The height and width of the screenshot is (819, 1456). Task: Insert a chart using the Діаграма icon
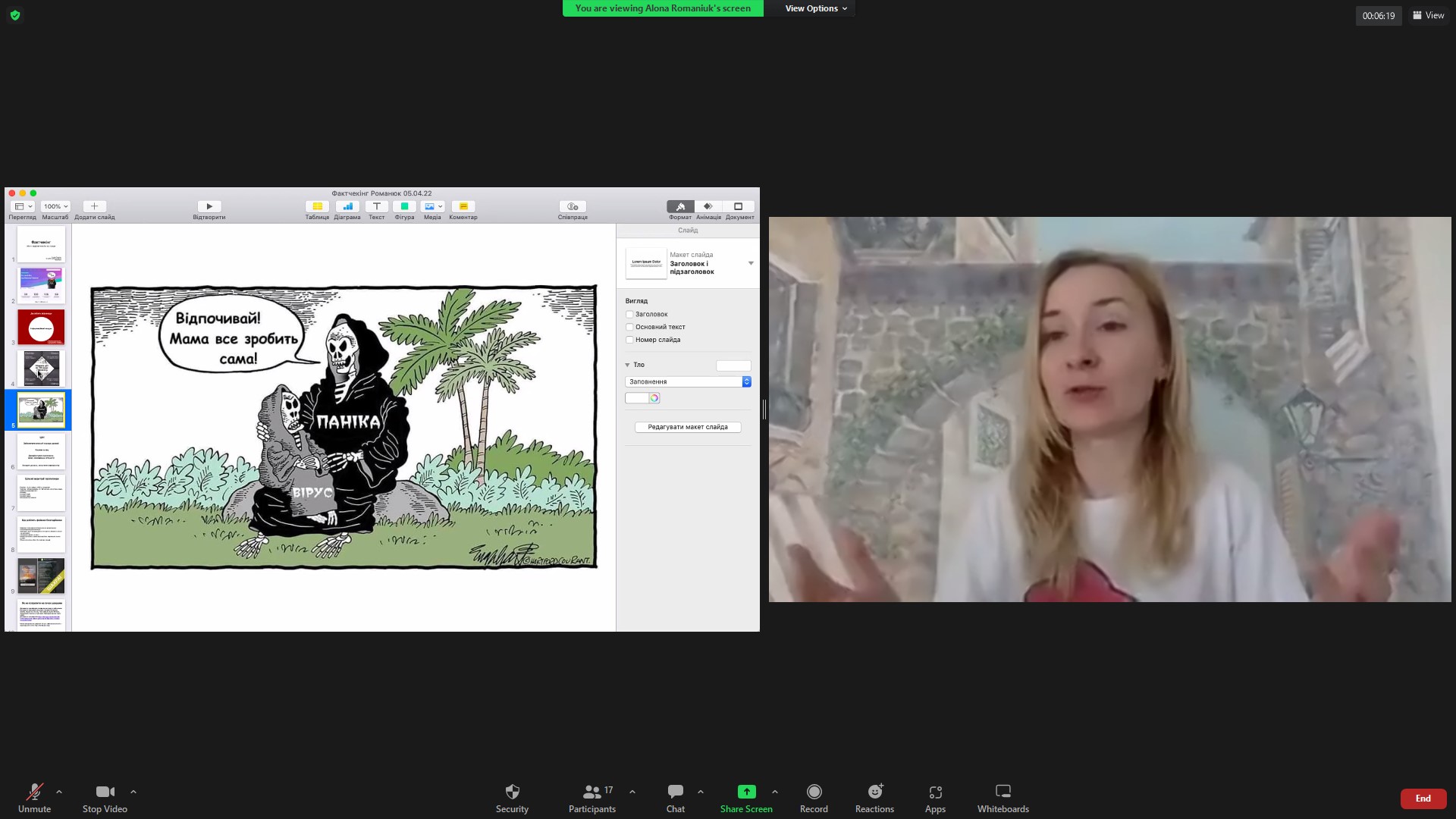click(x=347, y=206)
